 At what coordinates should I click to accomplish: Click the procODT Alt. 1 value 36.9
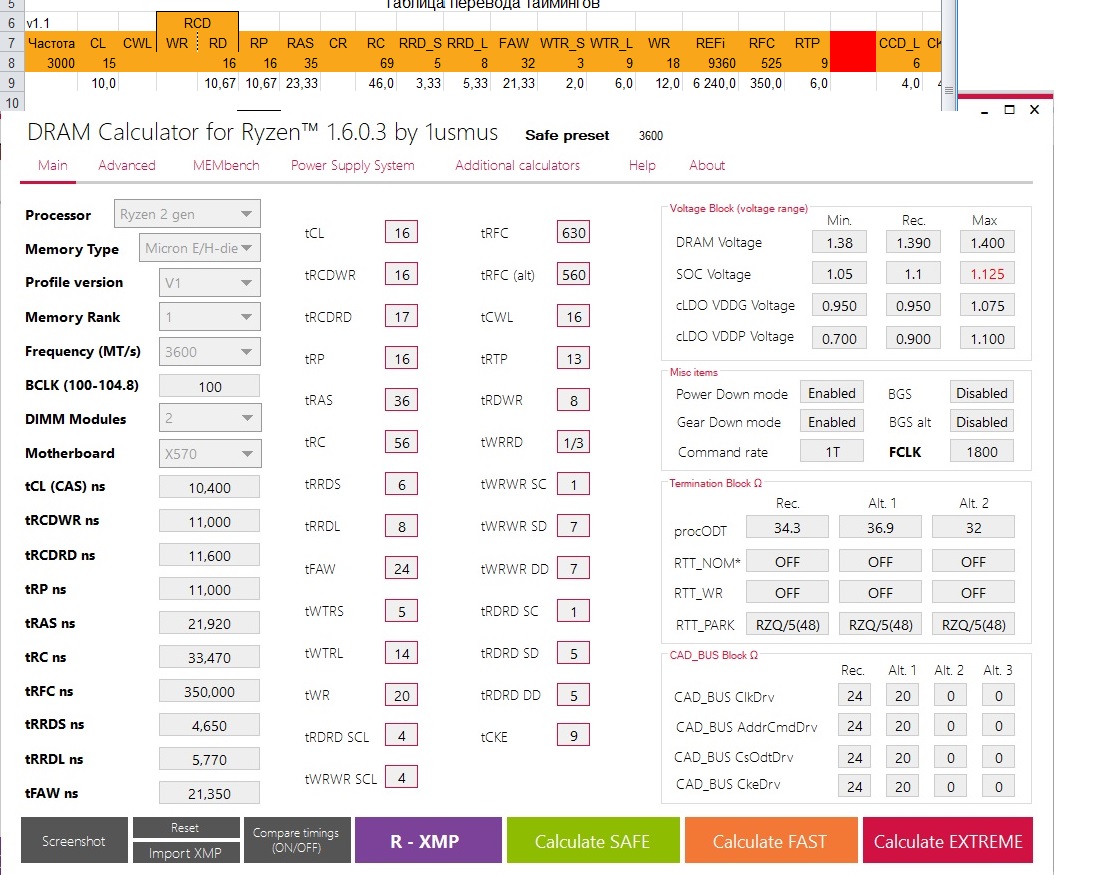click(x=880, y=527)
